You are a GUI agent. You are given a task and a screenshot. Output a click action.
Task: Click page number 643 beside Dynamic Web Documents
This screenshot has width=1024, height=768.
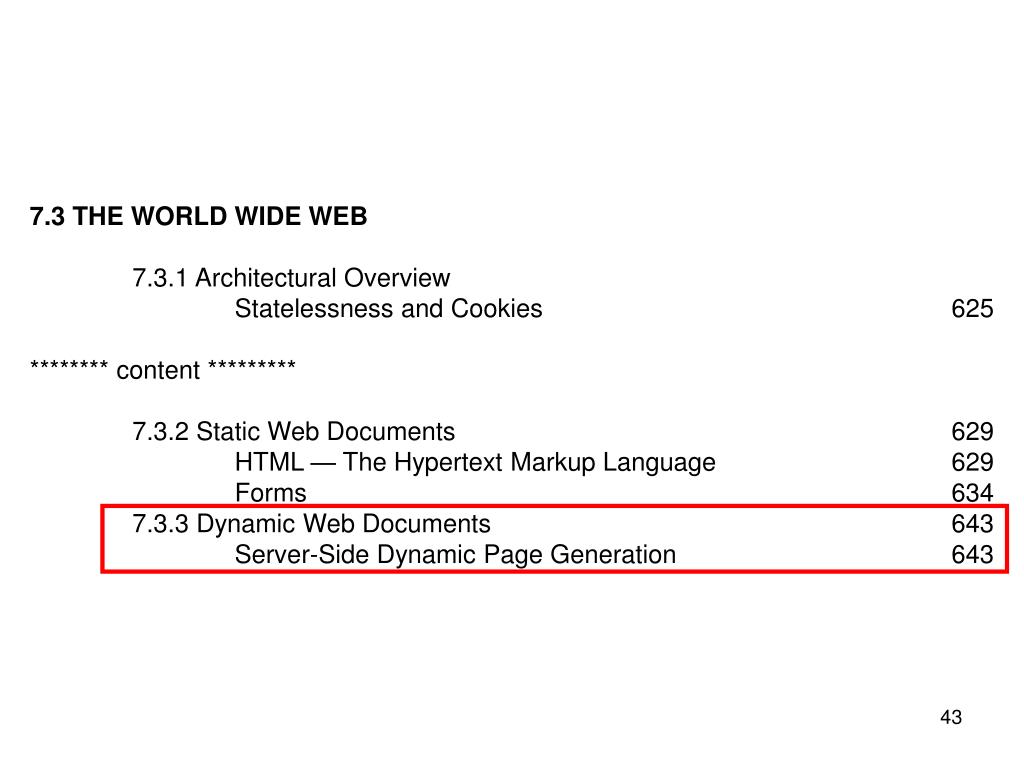point(972,524)
